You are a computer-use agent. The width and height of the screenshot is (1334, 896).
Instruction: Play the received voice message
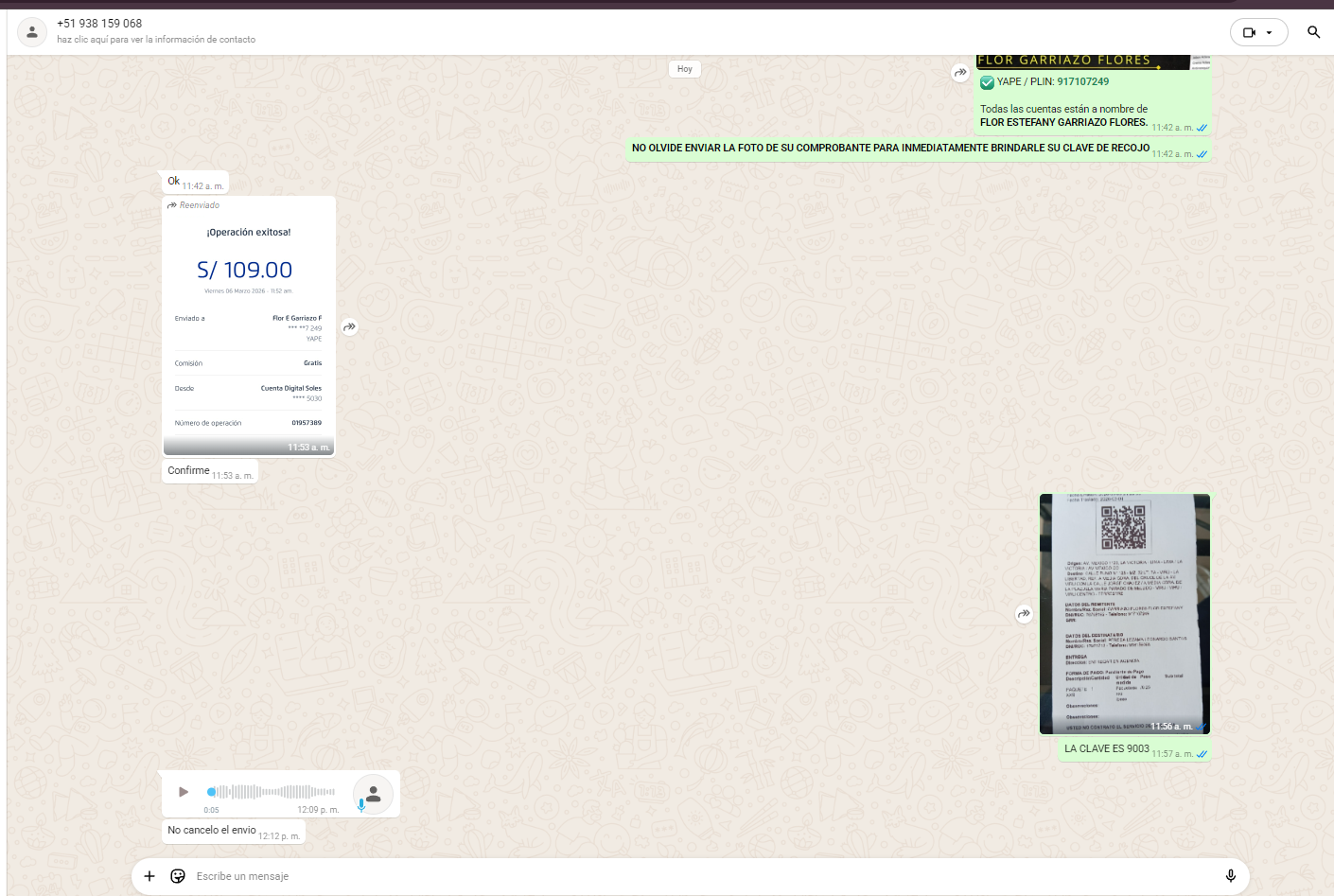coord(184,792)
